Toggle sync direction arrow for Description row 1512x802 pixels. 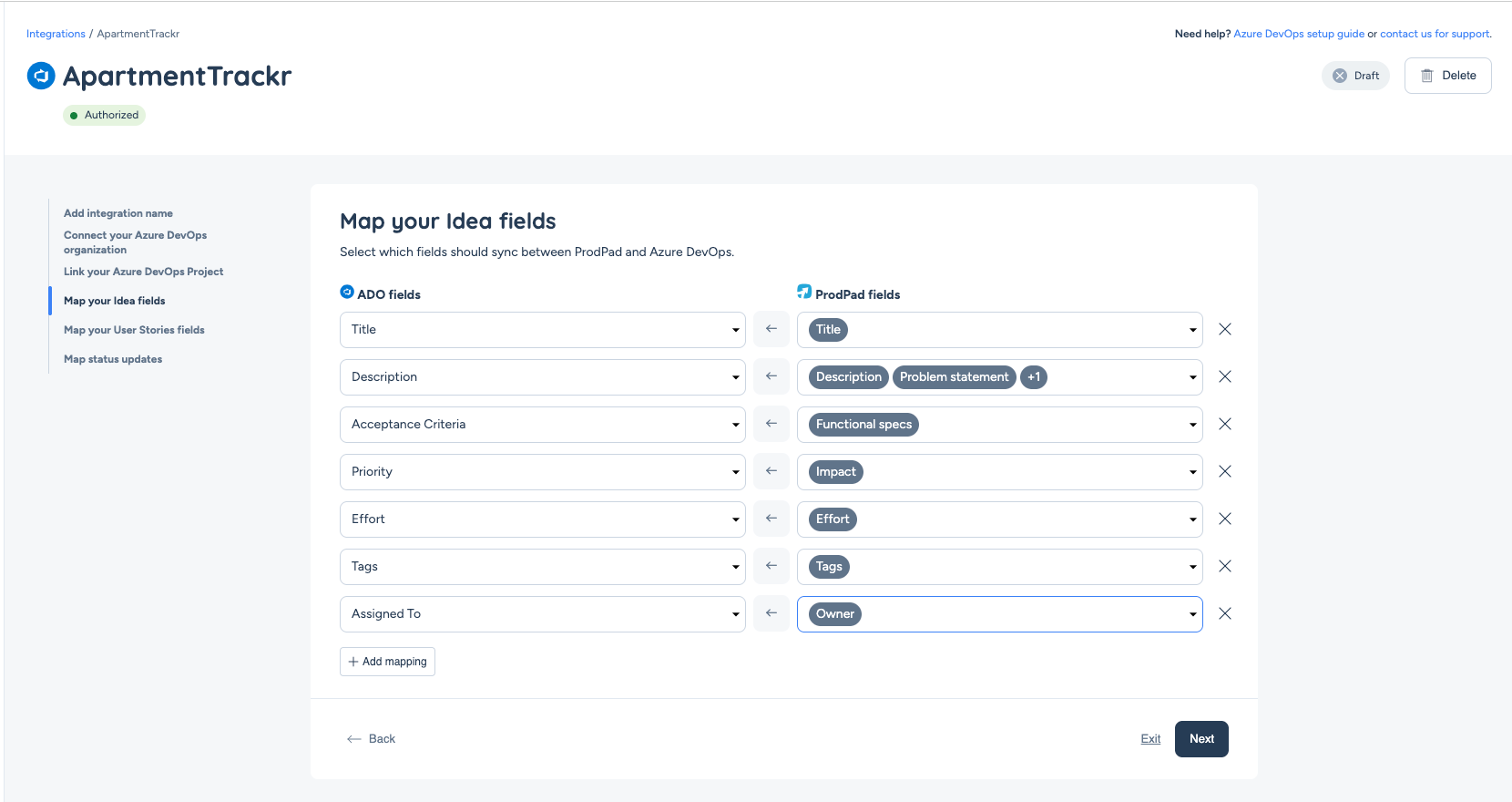coord(771,376)
